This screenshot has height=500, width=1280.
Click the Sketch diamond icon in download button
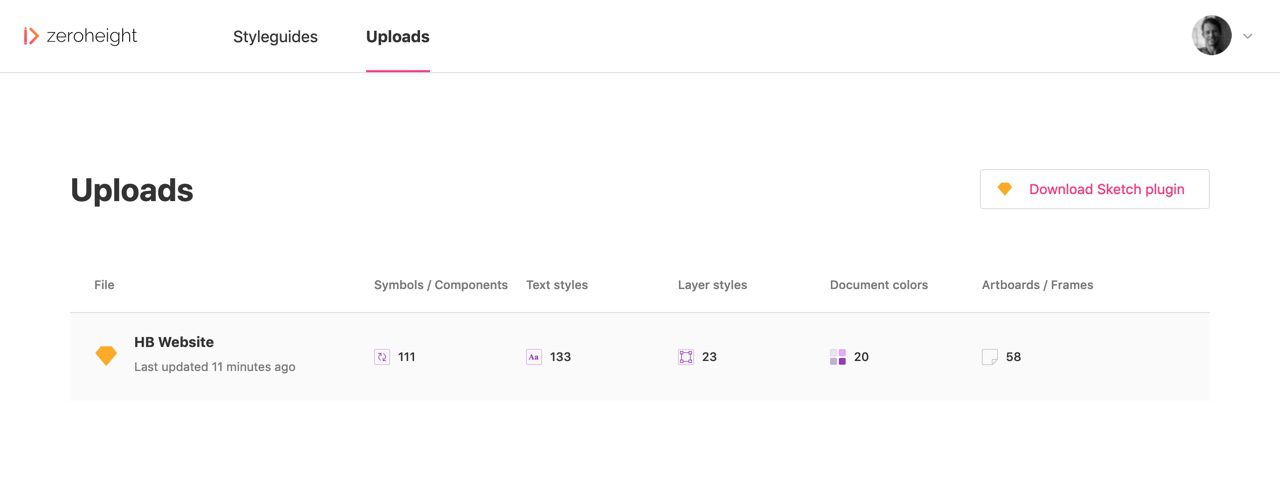tap(1005, 189)
